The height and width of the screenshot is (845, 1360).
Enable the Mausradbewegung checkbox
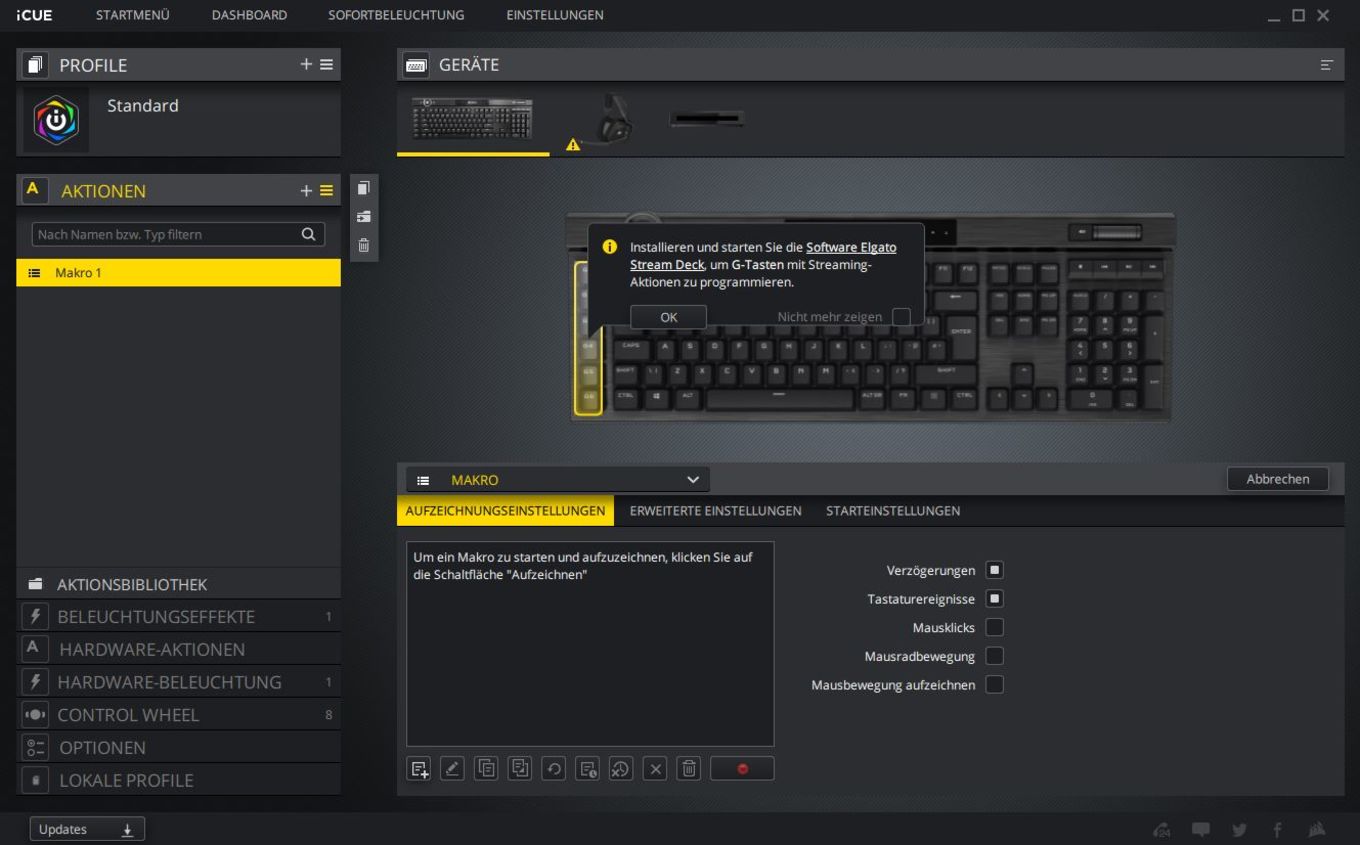pos(994,656)
